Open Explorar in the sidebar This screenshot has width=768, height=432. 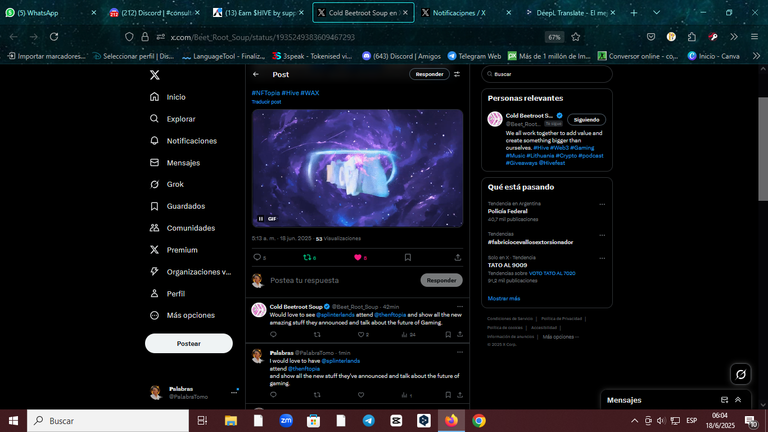(x=172, y=119)
